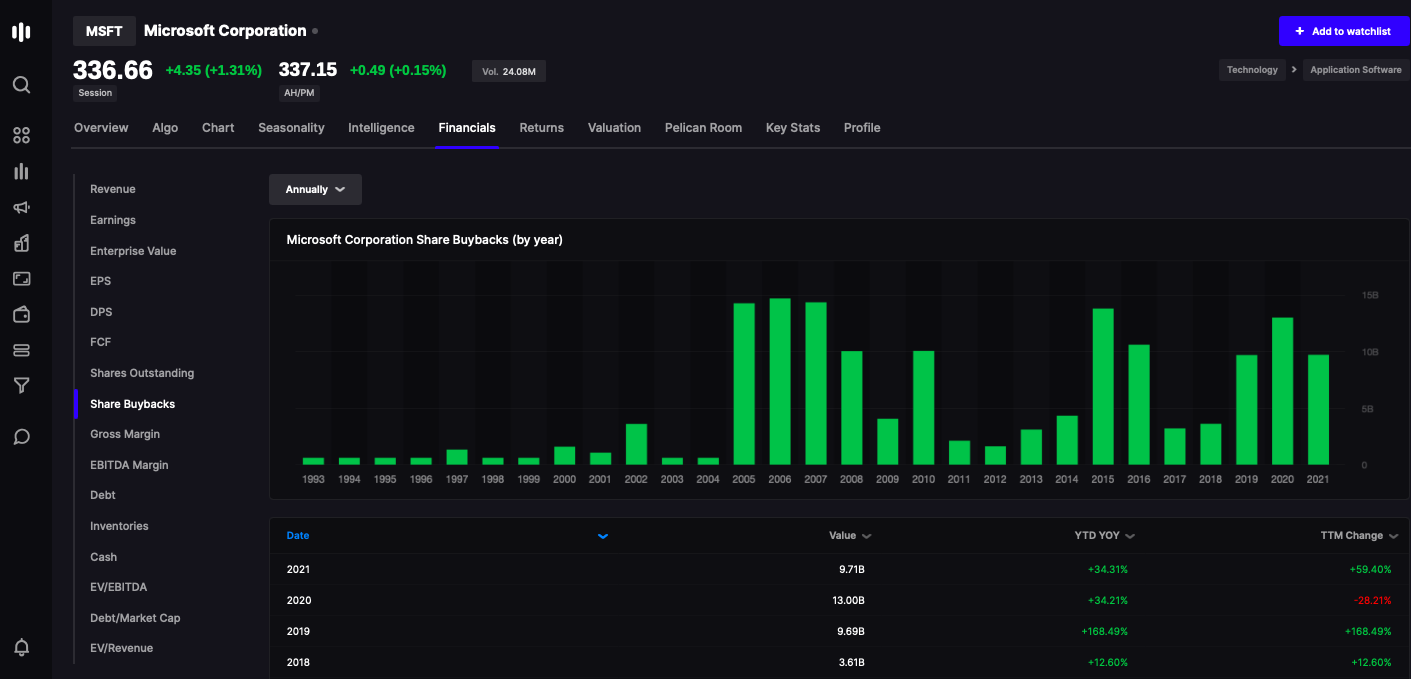Click the Session label under the price
Image resolution: width=1411 pixels, height=679 pixels.
(x=95, y=93)
